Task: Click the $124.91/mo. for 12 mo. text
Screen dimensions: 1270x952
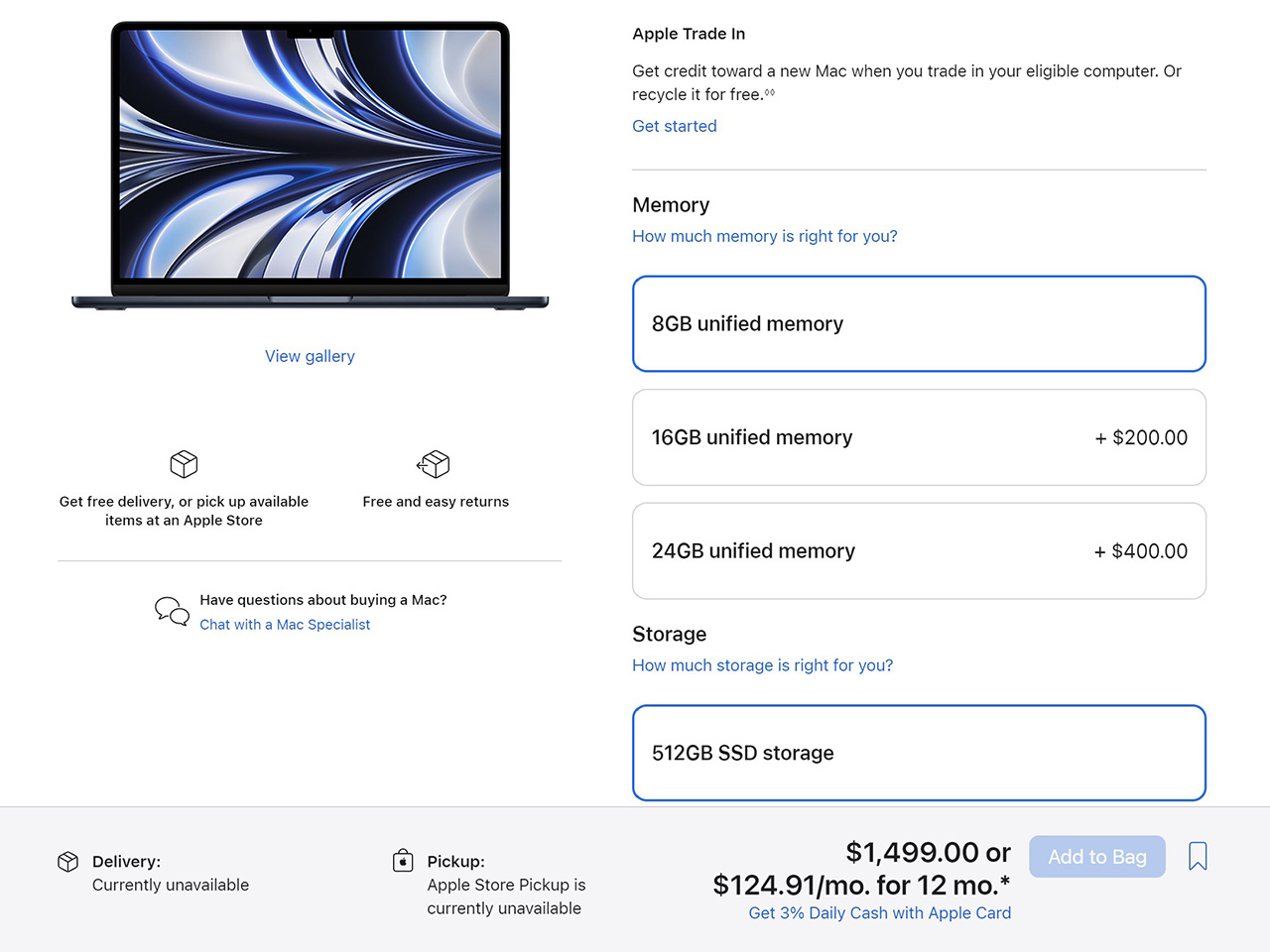Action: (x=862, y=885)
